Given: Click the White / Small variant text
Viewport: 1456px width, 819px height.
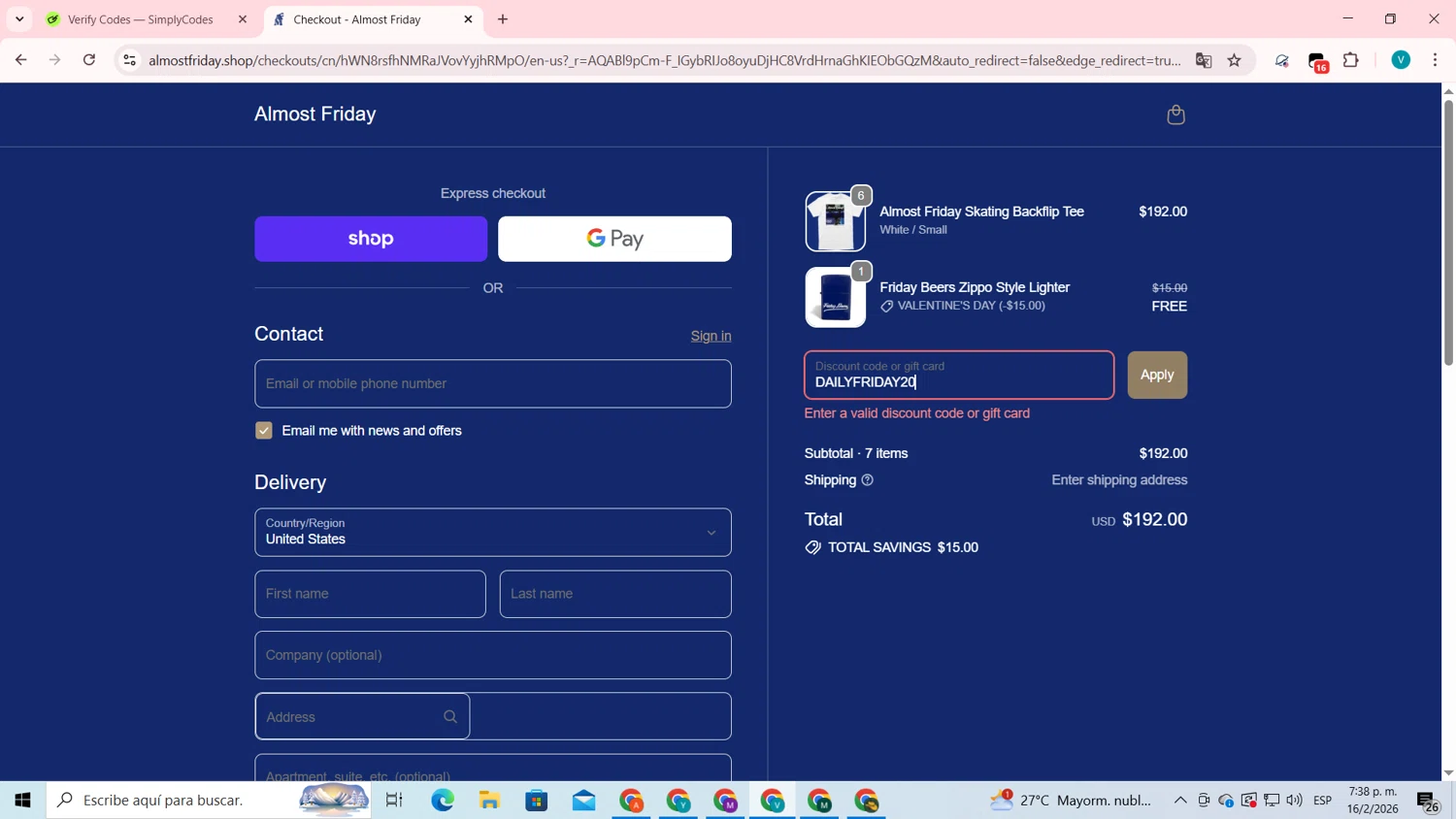Looking at the screenshot, I should [913, 230].
